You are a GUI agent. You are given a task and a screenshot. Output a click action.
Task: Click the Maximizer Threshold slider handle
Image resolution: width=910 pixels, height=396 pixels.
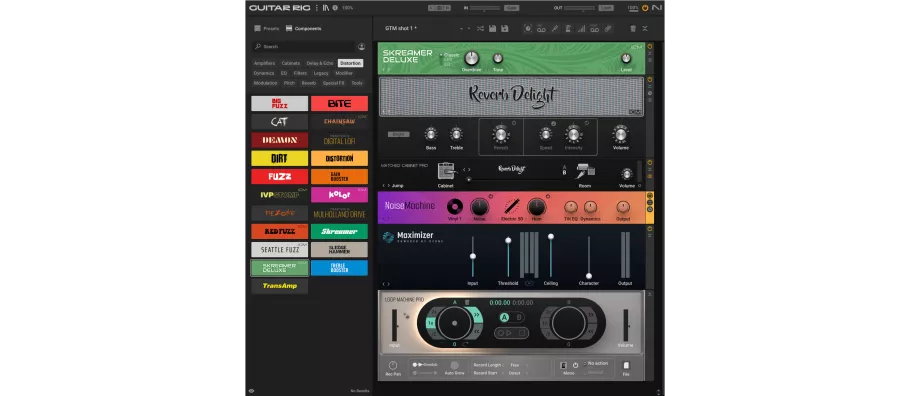508,240
